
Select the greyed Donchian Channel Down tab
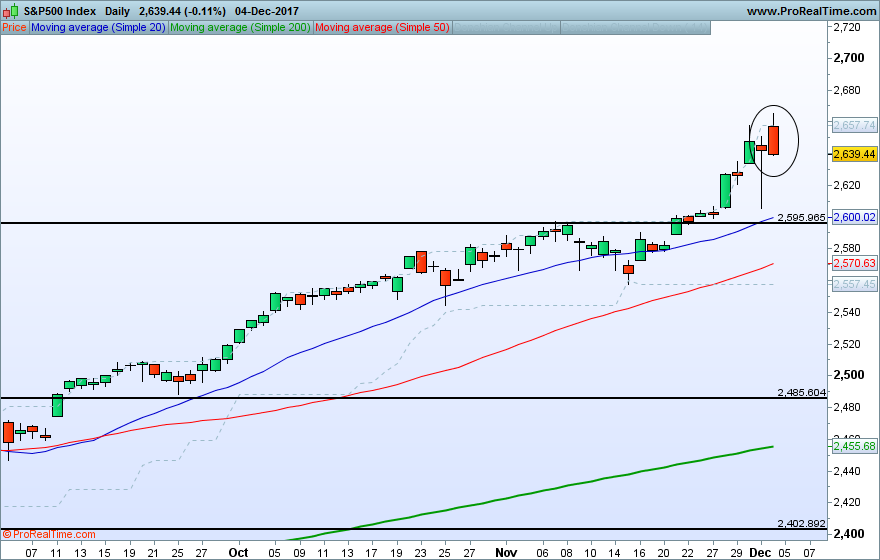click(x=635, y=27)
